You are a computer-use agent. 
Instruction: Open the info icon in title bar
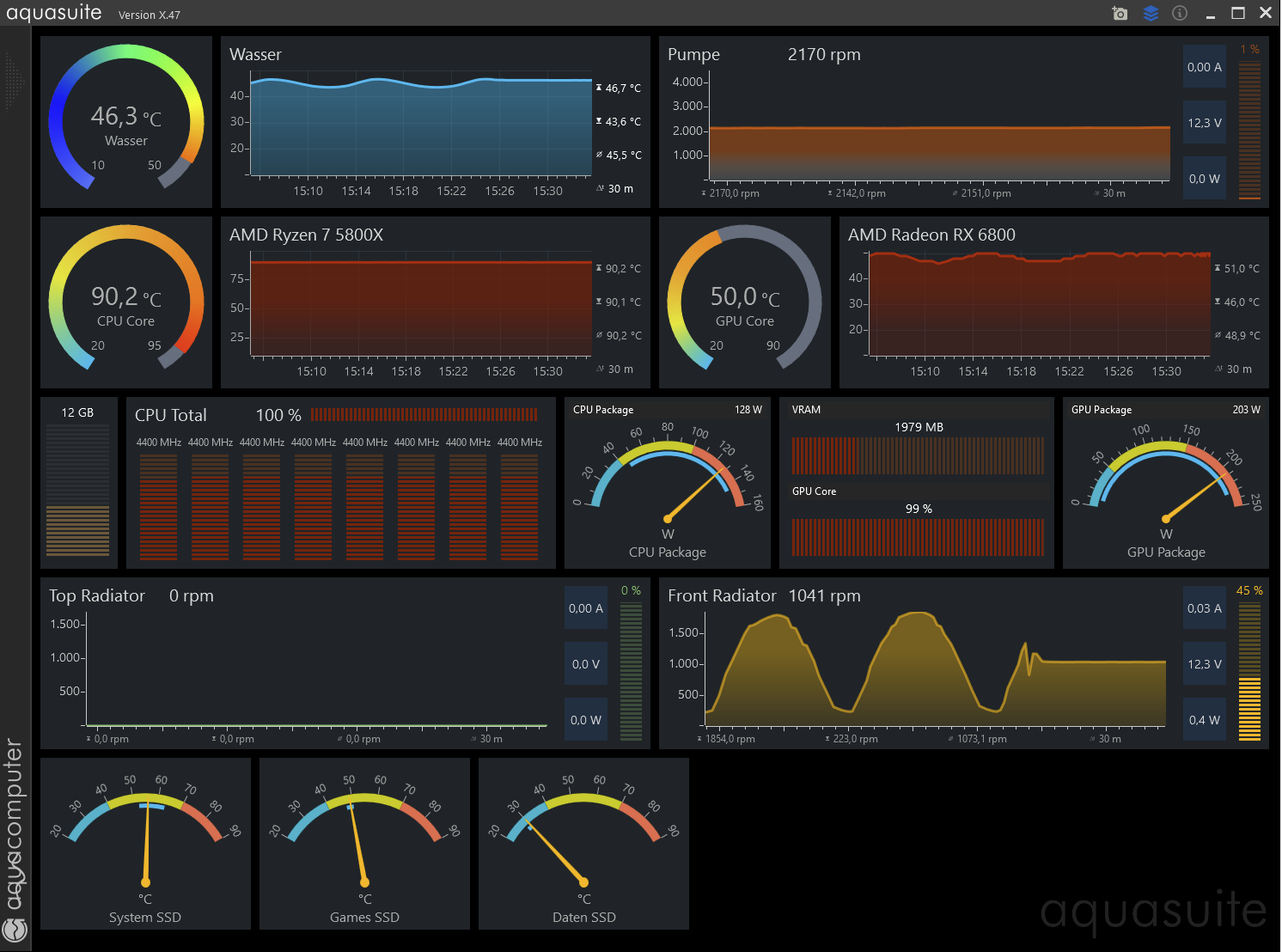[1180, 13]
